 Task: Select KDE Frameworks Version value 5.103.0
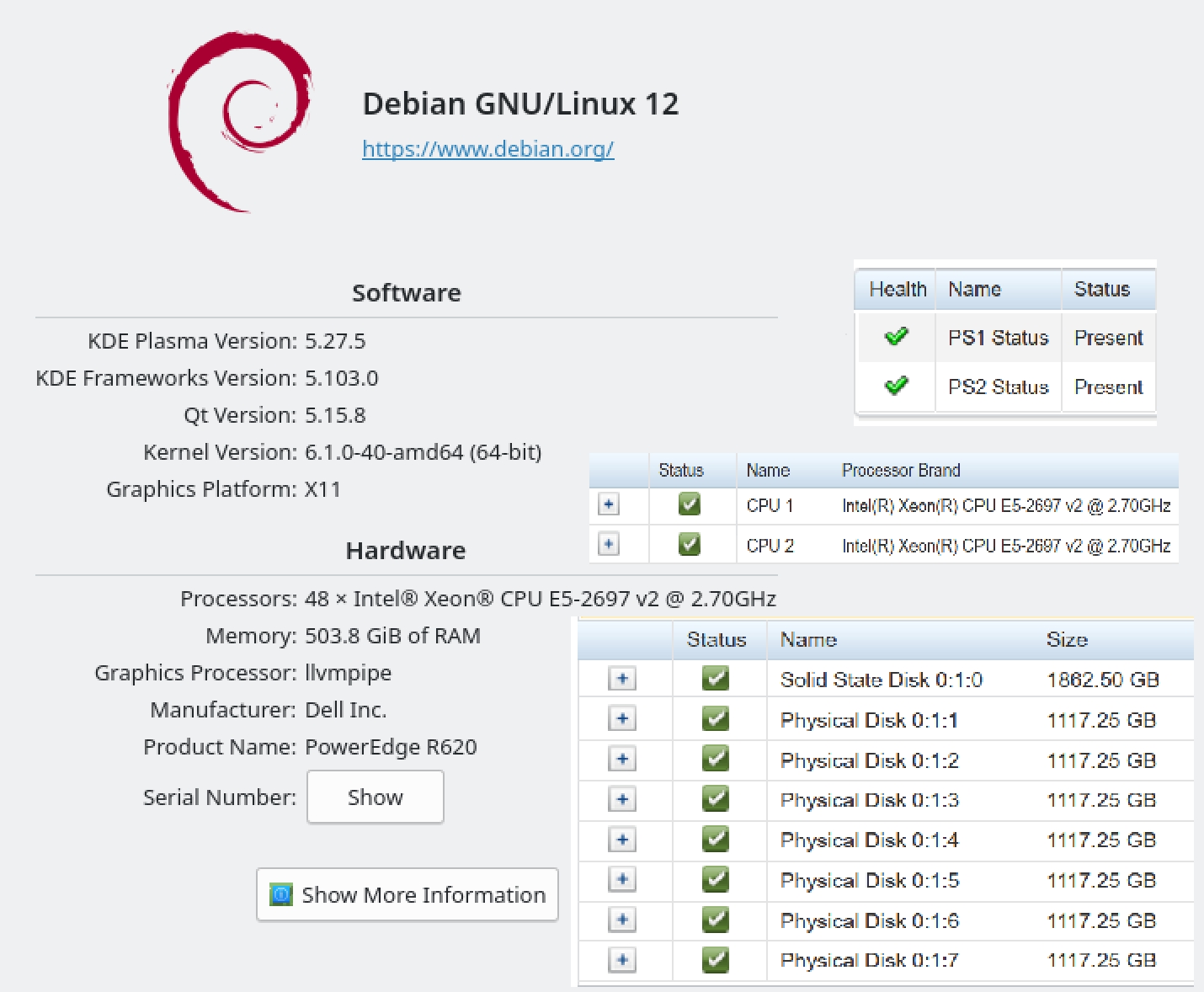click(x=341, y=378)
